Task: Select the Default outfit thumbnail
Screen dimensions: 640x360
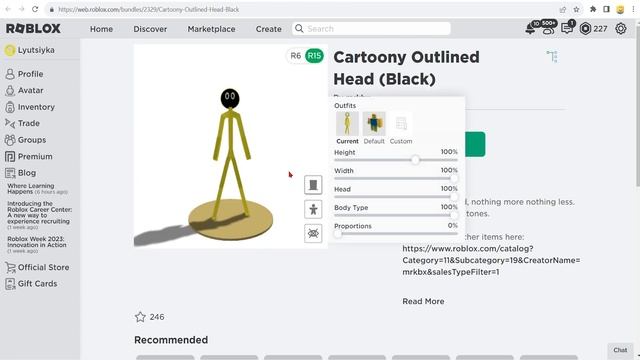Action: coord(374,124)
